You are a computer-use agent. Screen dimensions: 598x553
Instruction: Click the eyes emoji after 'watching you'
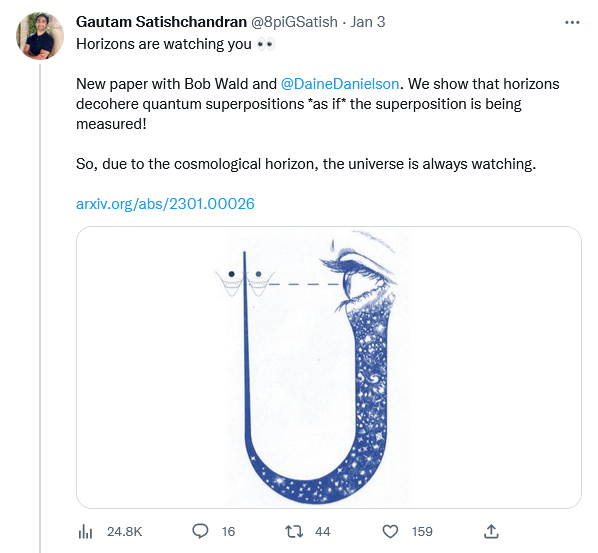[x=265, y=45]
